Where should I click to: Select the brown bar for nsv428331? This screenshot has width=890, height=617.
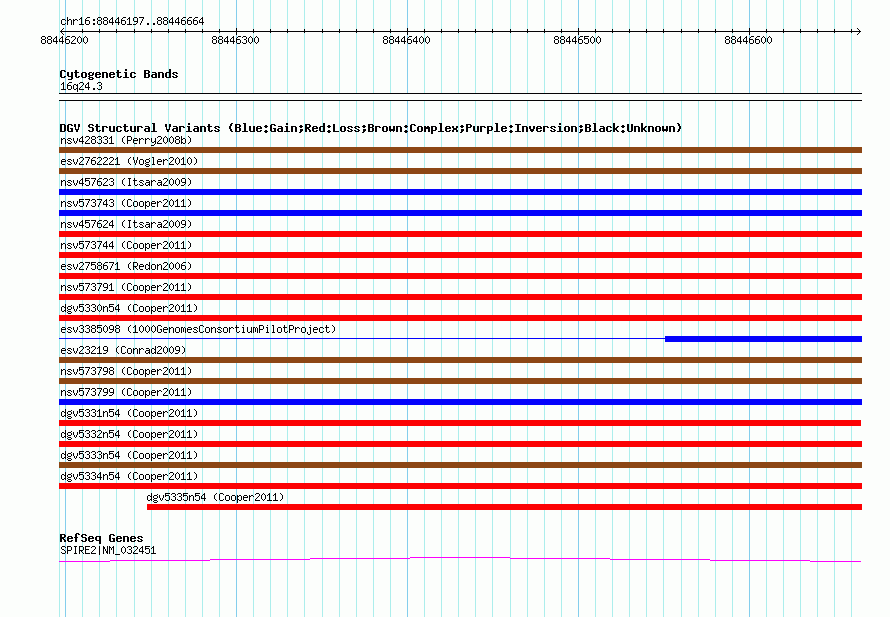[460, 150]
